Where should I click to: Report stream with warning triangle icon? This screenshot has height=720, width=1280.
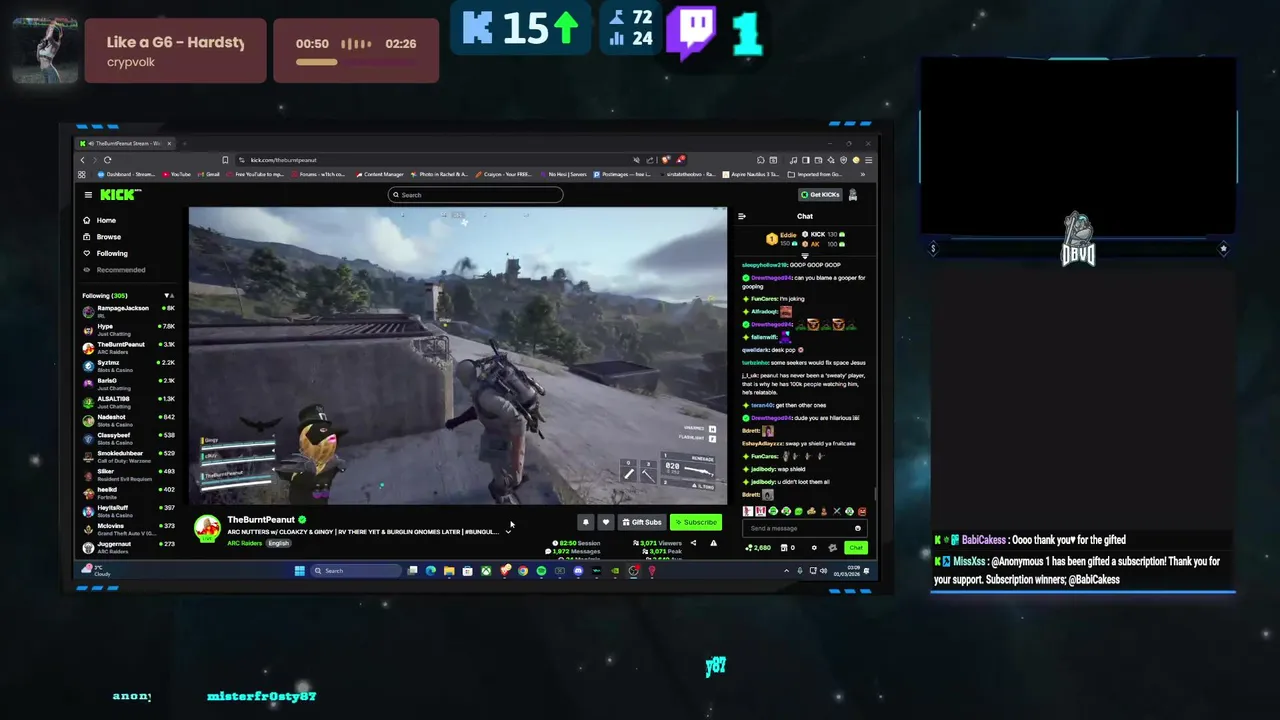click(x=714, y=543)
